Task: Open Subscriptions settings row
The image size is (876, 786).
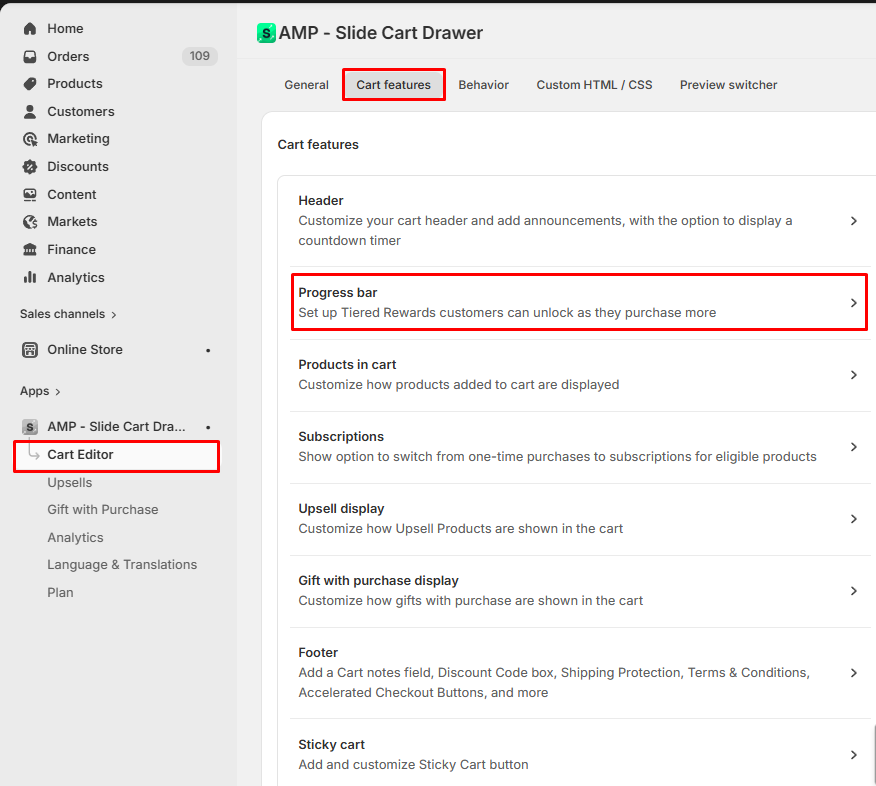Action: tap(580, 447)
